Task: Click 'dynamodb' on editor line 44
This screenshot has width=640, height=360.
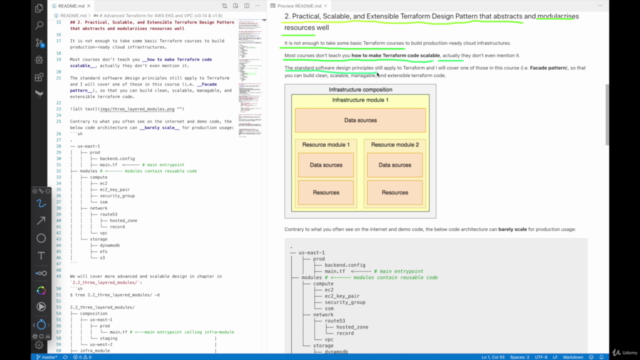Action: 110,245
